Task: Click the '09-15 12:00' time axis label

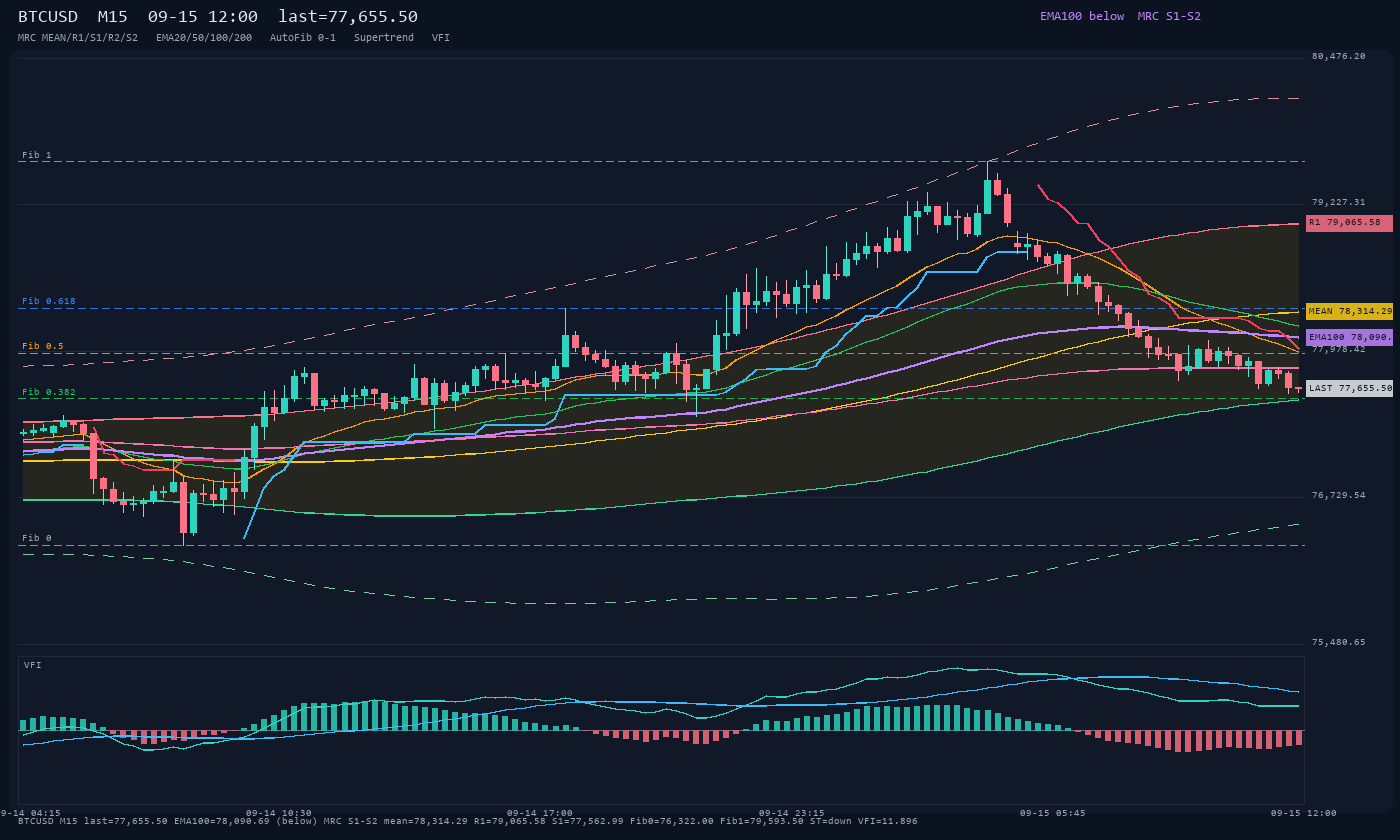Action: point(1303,813)
